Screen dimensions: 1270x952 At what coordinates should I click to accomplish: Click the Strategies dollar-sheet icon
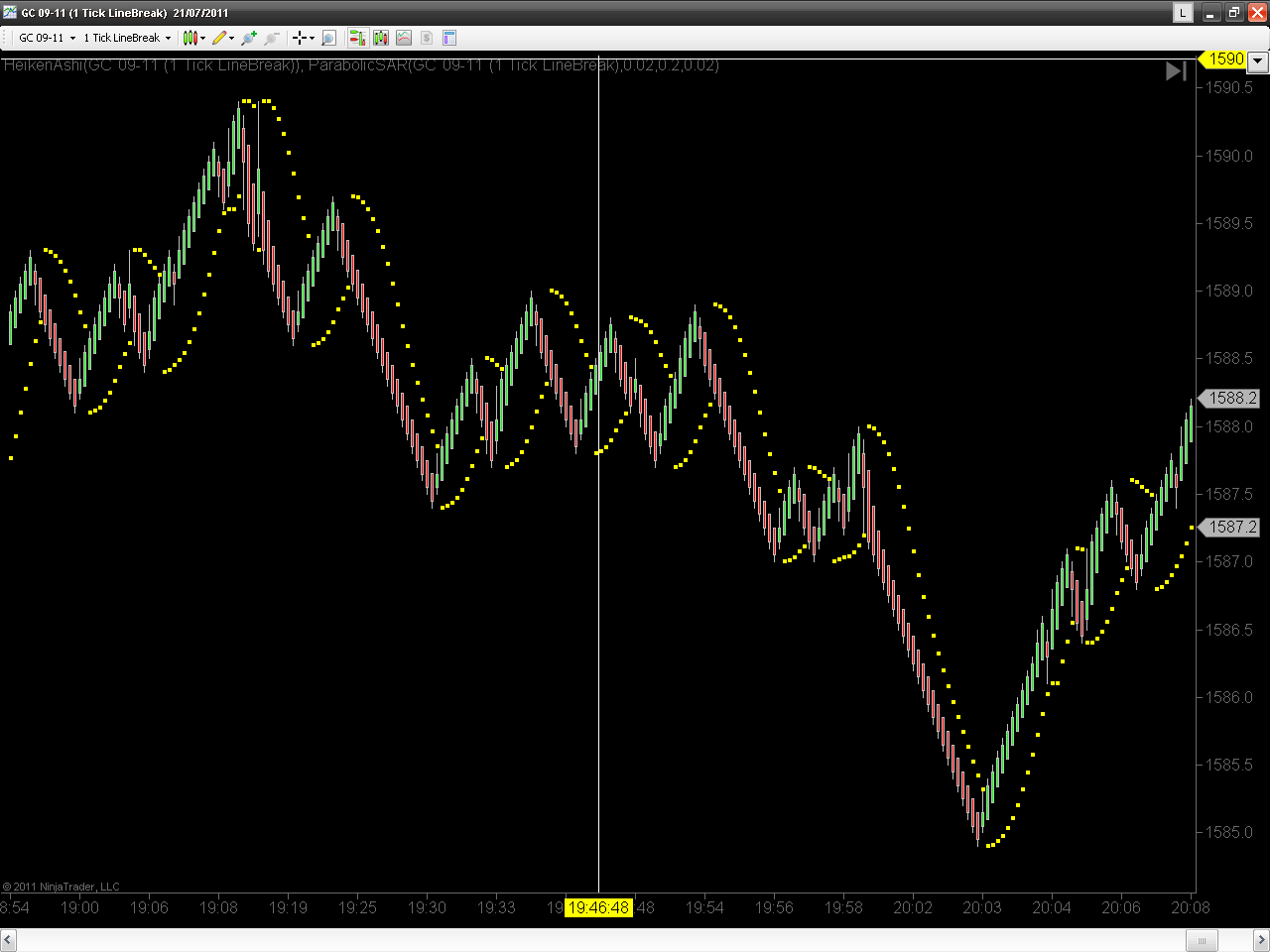pyautogui.click(x=427, y=38)
